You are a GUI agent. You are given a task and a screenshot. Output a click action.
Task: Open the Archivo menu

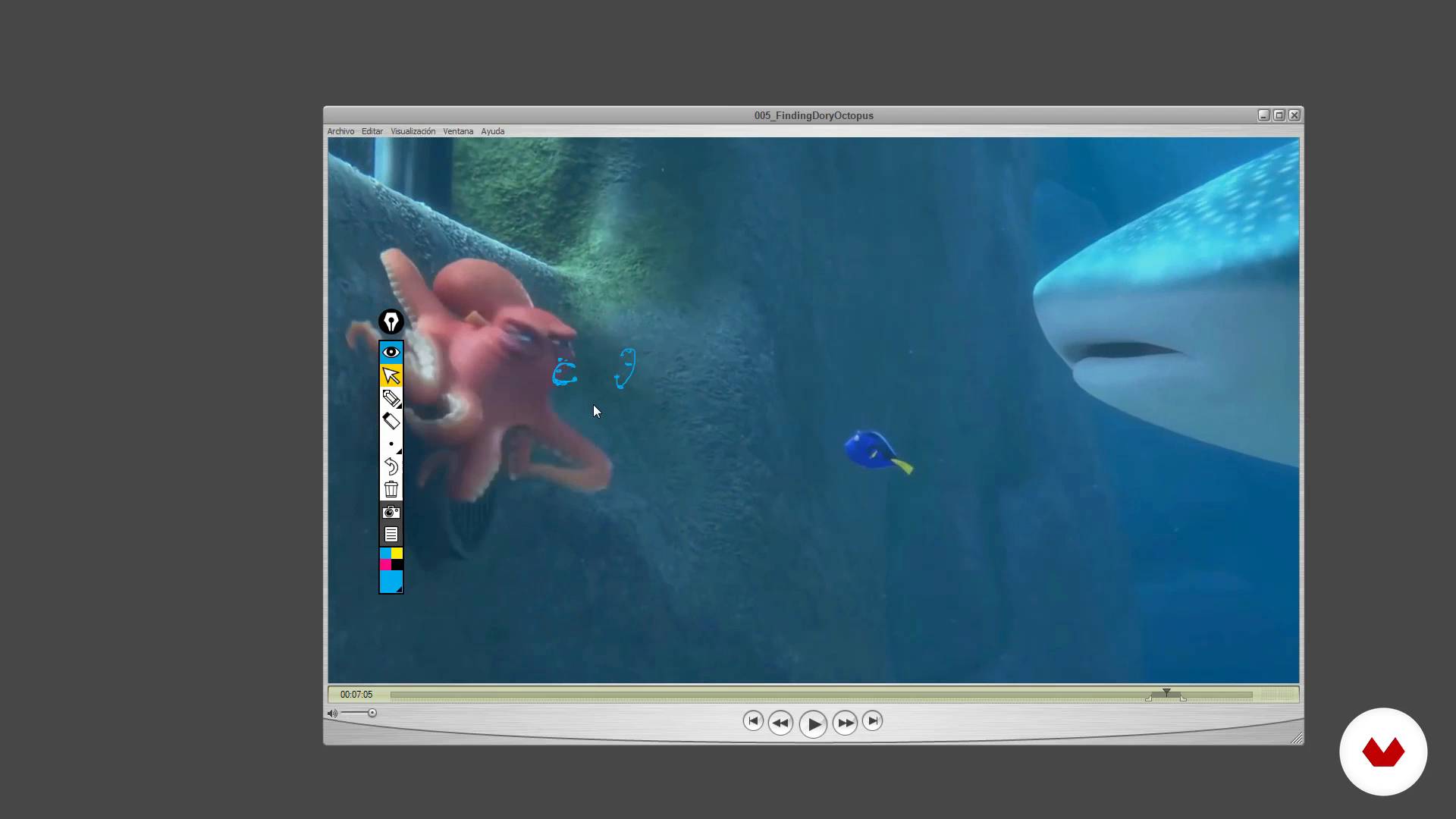tap(340, 131)
